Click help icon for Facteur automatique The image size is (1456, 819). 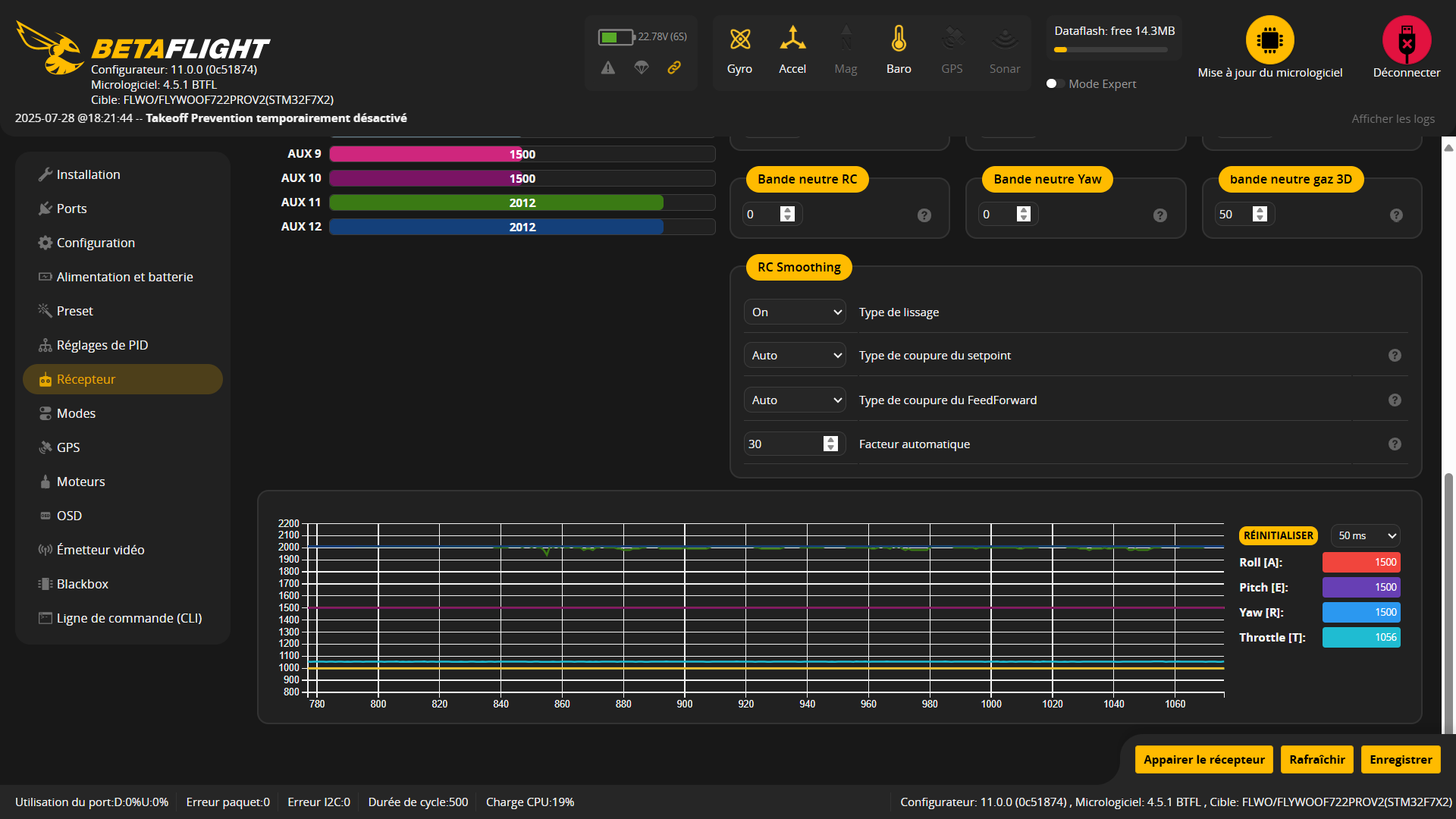pos(1394,444)
